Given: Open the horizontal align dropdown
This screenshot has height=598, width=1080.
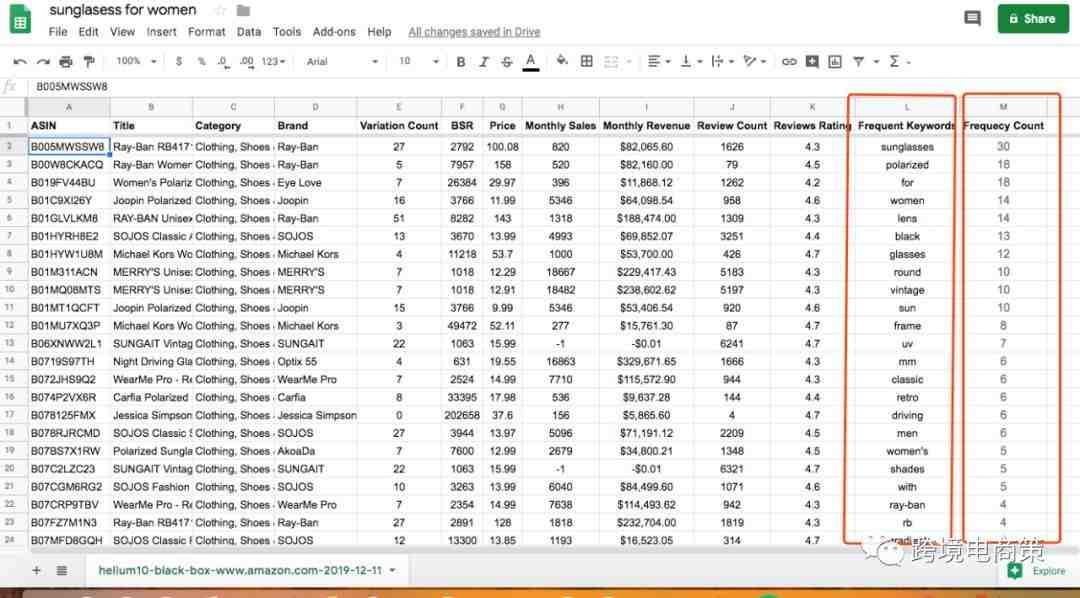Looking at the screenshot, I should (x=659, y=61).
